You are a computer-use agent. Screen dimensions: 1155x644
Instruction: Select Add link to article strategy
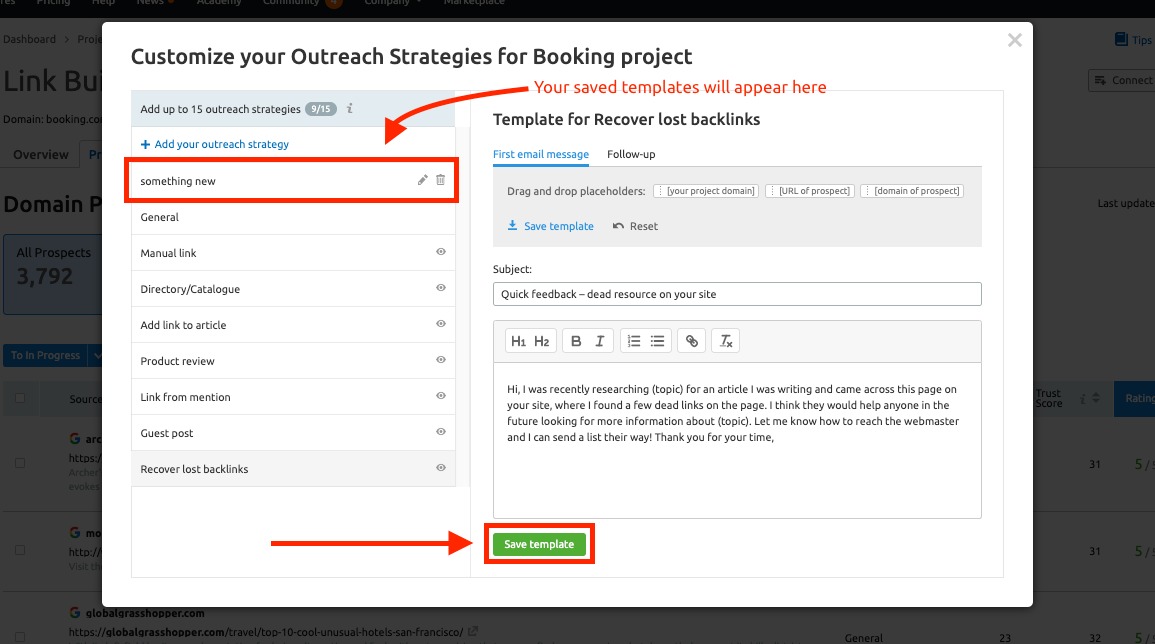(x=293, y=325)
